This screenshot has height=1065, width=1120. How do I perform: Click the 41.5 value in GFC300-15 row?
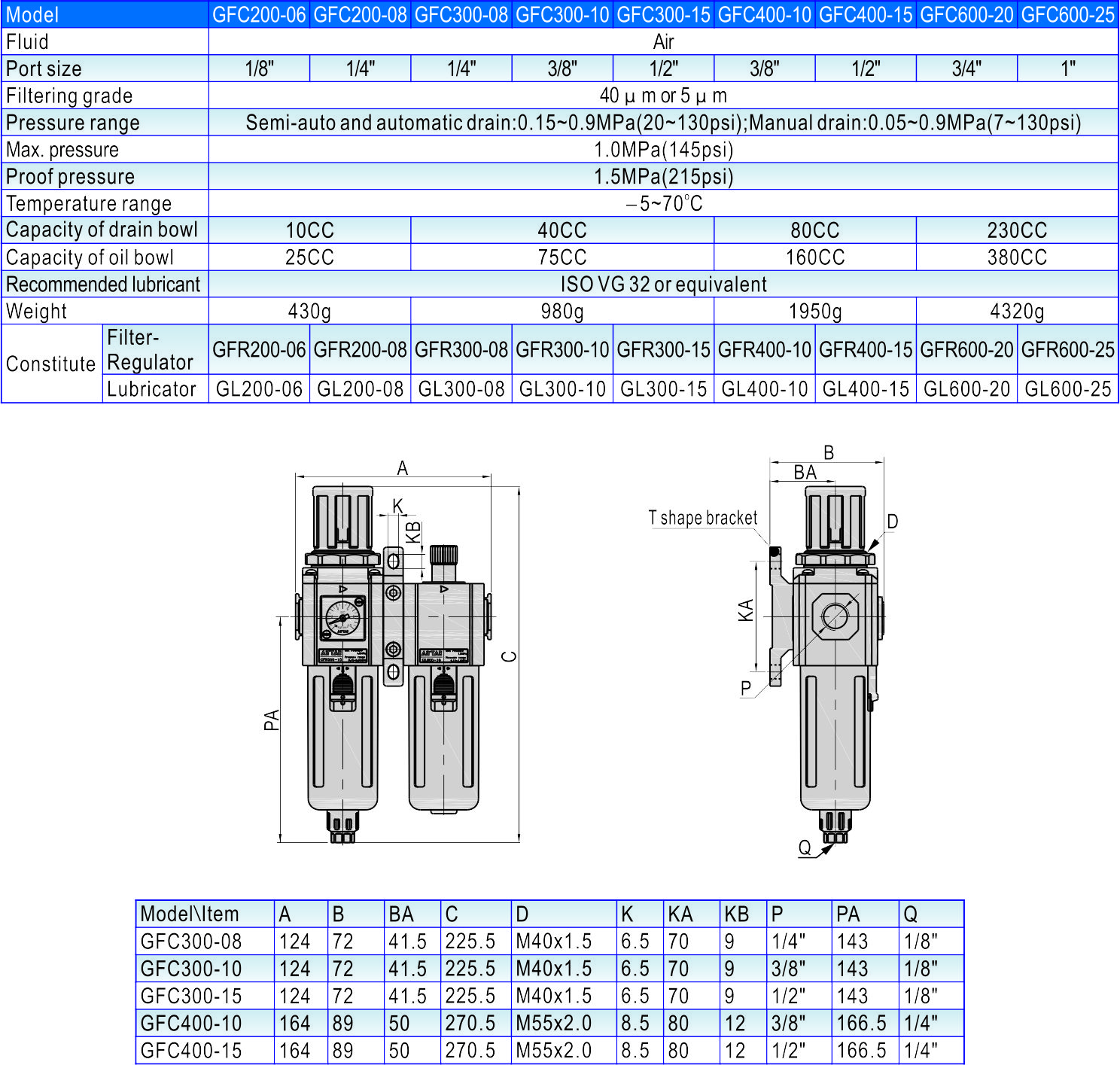pyautogui.click(x=407, y=996)
